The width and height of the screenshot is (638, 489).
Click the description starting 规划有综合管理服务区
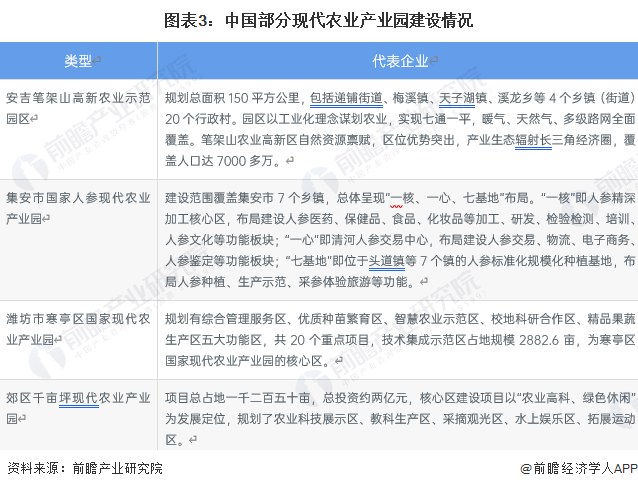click(400, 340)
